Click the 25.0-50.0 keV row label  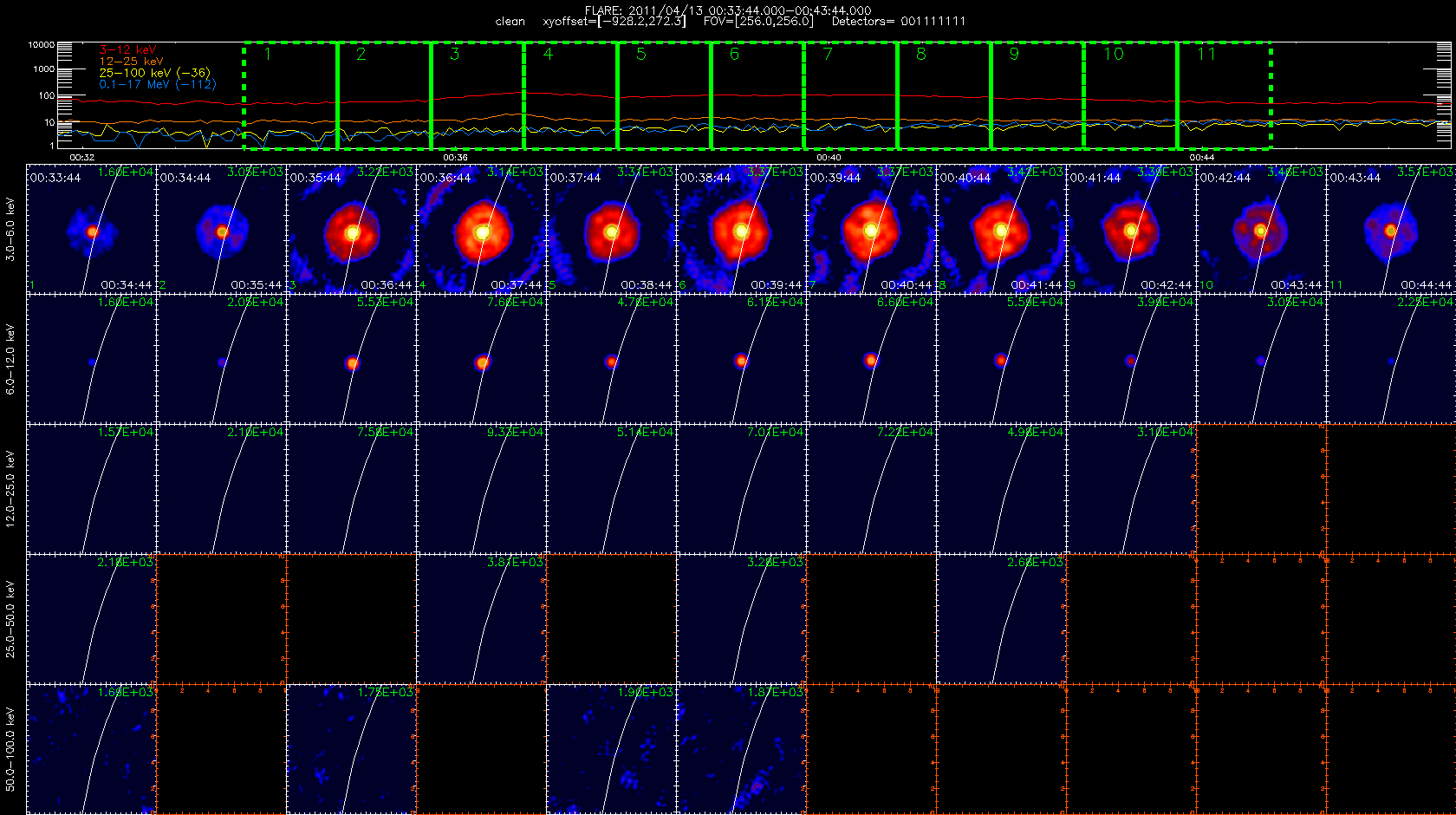[x=10, y=620]
